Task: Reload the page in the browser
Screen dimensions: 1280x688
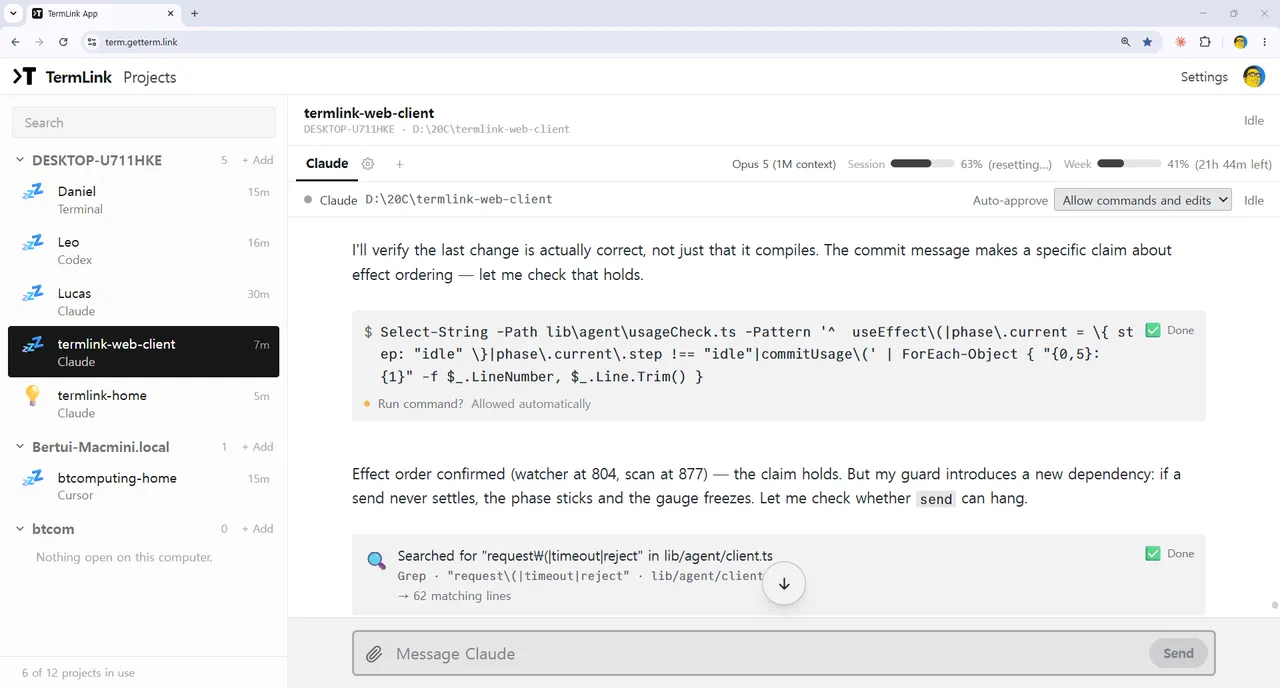Action: point(63,42)
